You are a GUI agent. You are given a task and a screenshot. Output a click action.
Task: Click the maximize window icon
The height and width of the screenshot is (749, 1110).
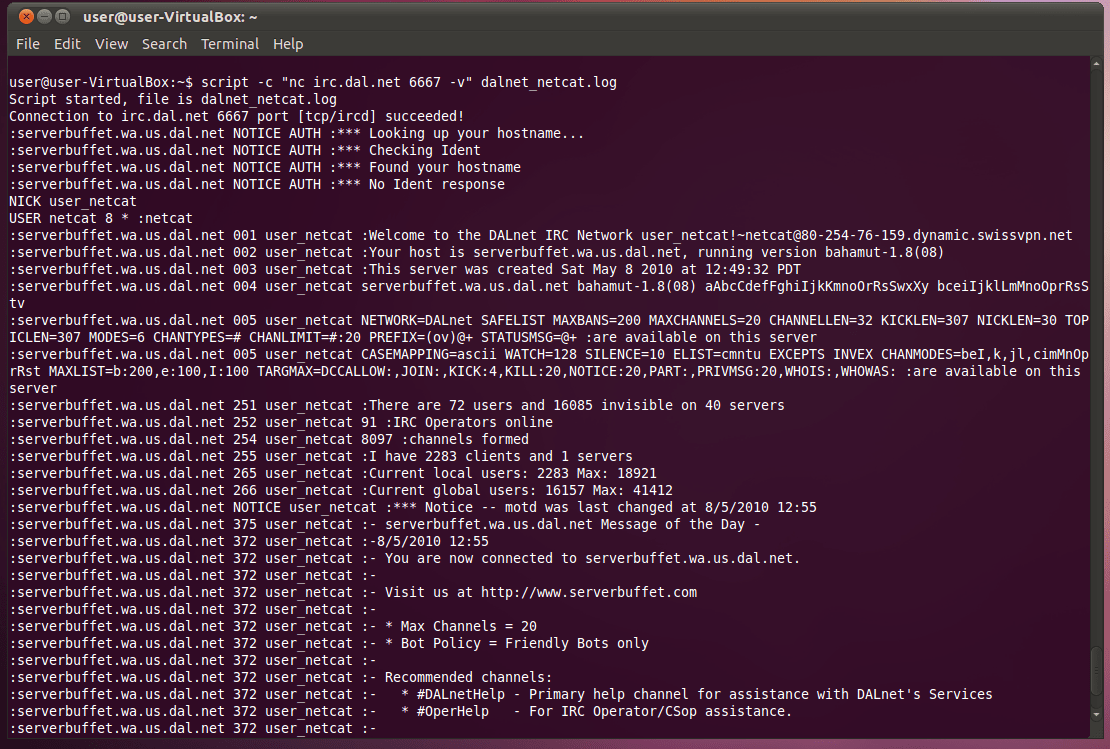coord(62,16)
